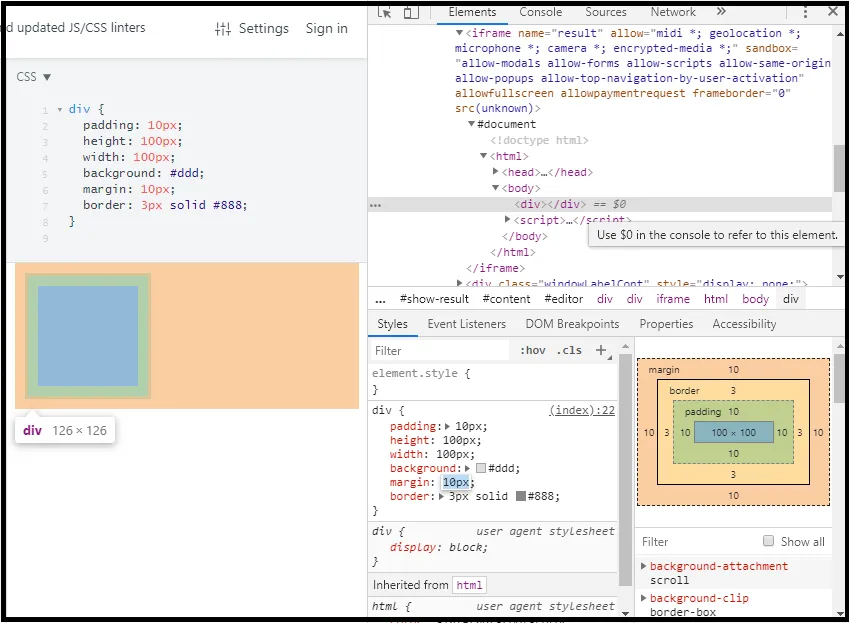
Task: Switch to the Console tab
Action: tap(540, 12)
